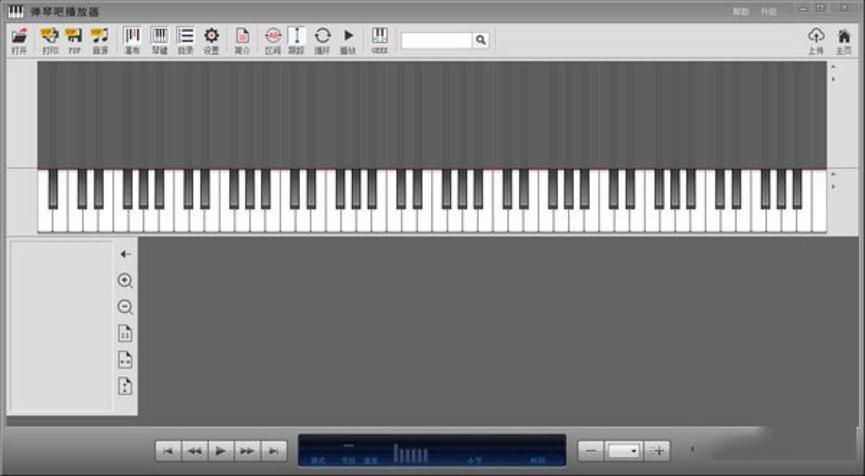Image resolution: width=865 pixels, height=476 pixels.
Task: Collapse side panel with left arrow icon
Action: point(125,254)
